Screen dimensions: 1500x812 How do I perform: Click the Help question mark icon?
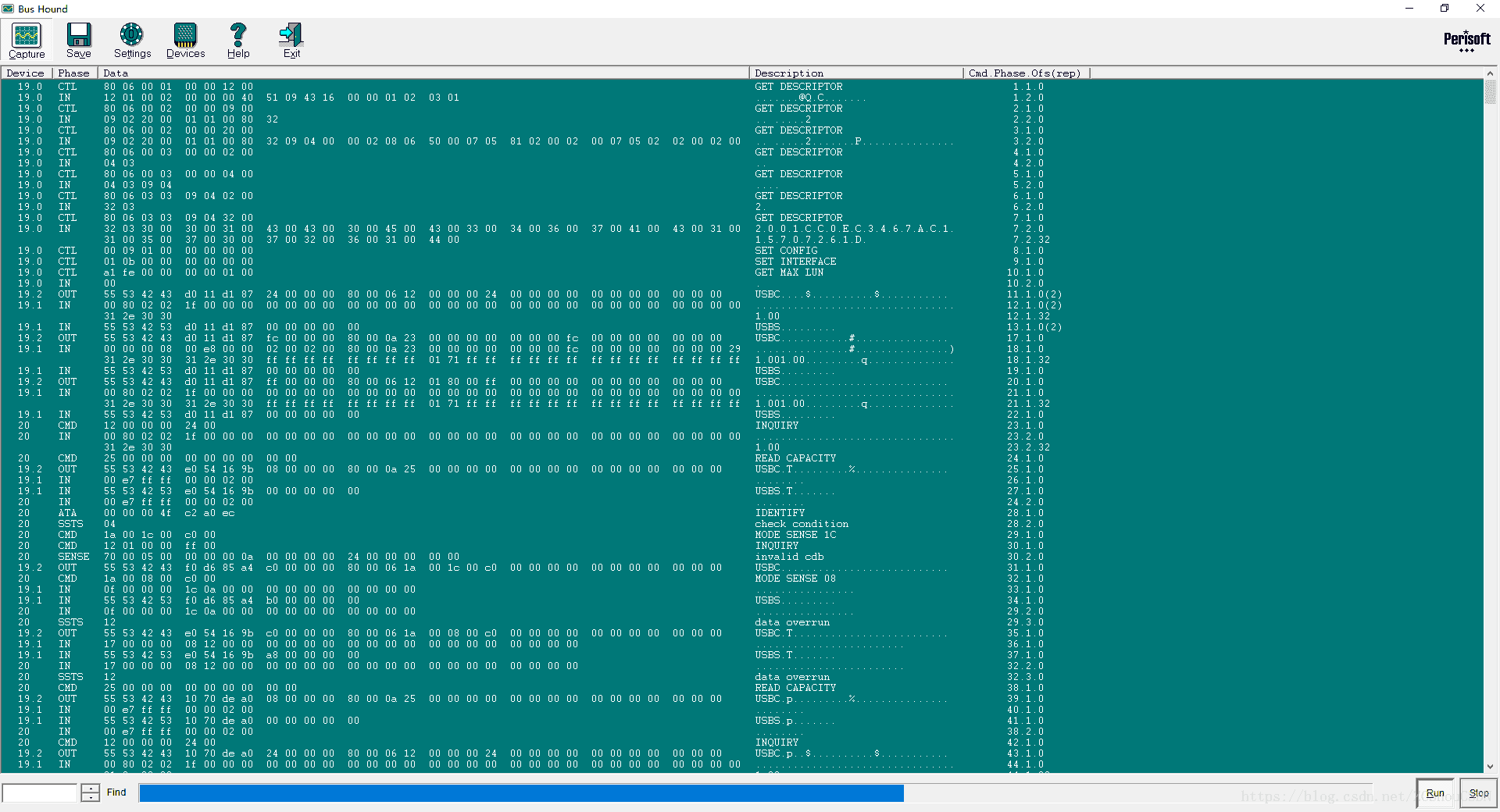[x=238, y=41]
